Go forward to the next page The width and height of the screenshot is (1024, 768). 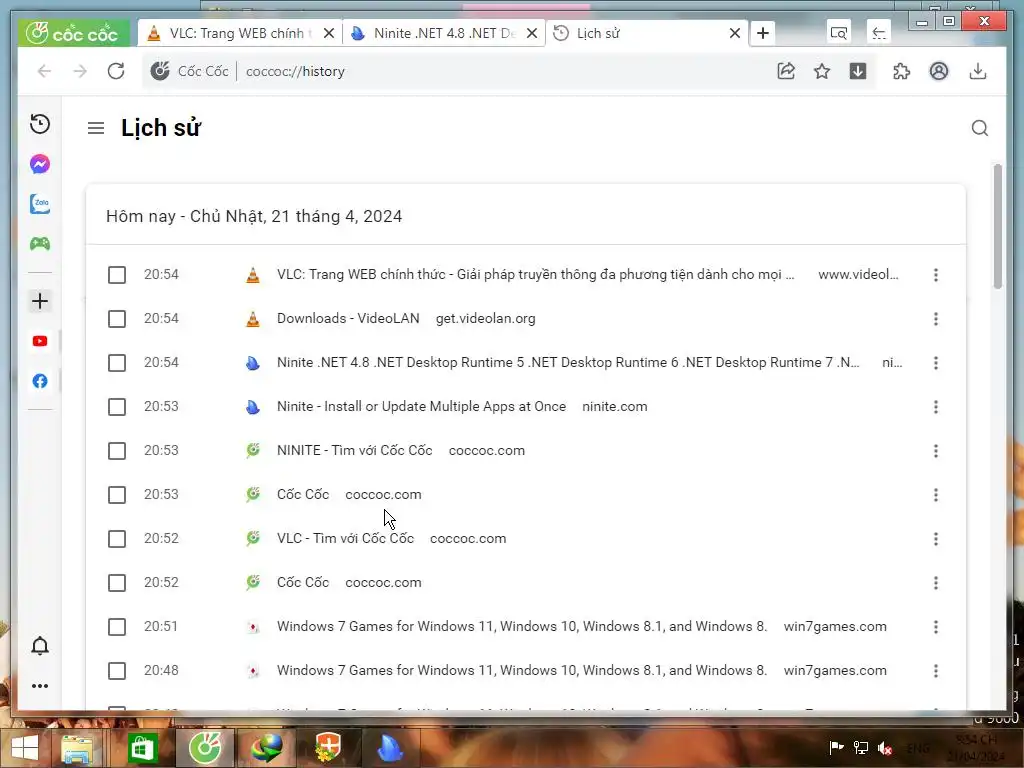click(80, 71)
